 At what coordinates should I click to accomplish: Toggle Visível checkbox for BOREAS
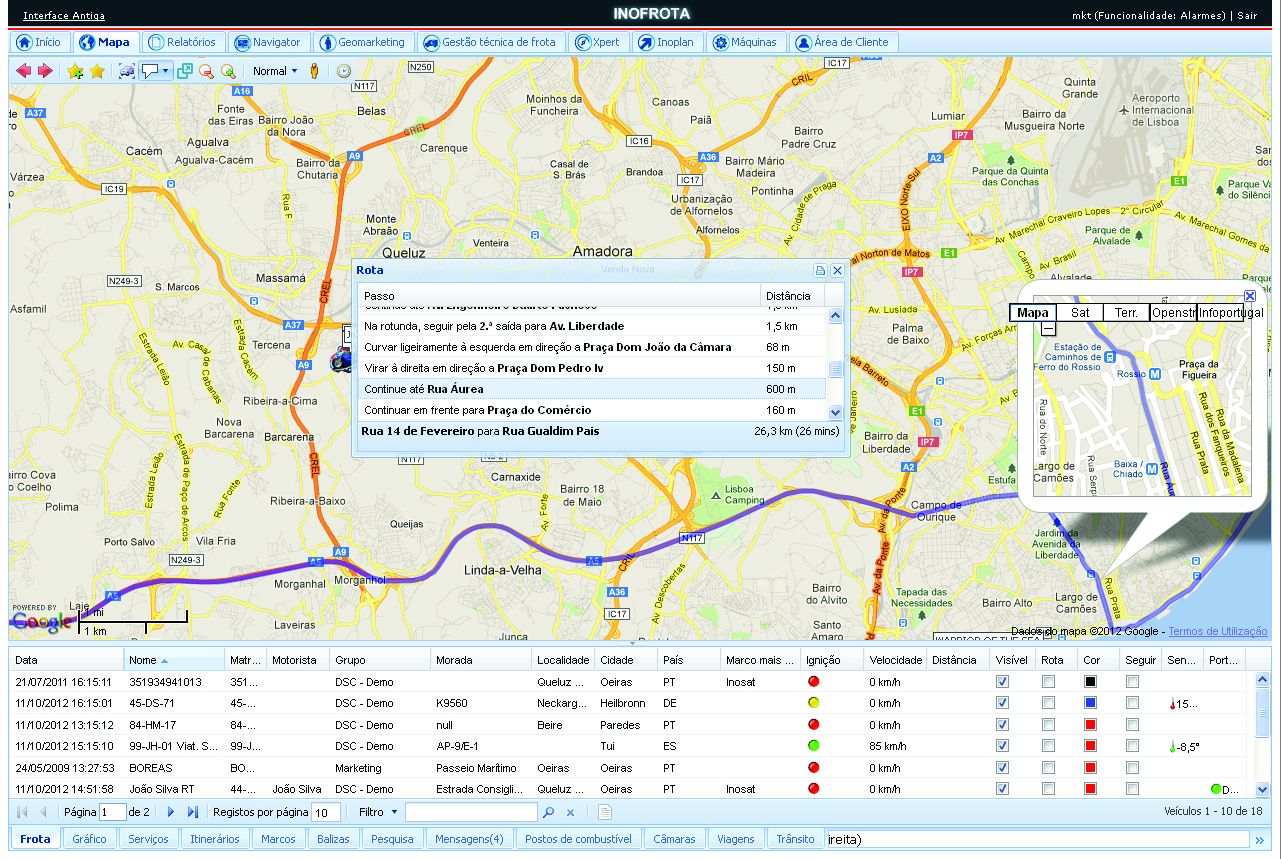pos(1002,768)
